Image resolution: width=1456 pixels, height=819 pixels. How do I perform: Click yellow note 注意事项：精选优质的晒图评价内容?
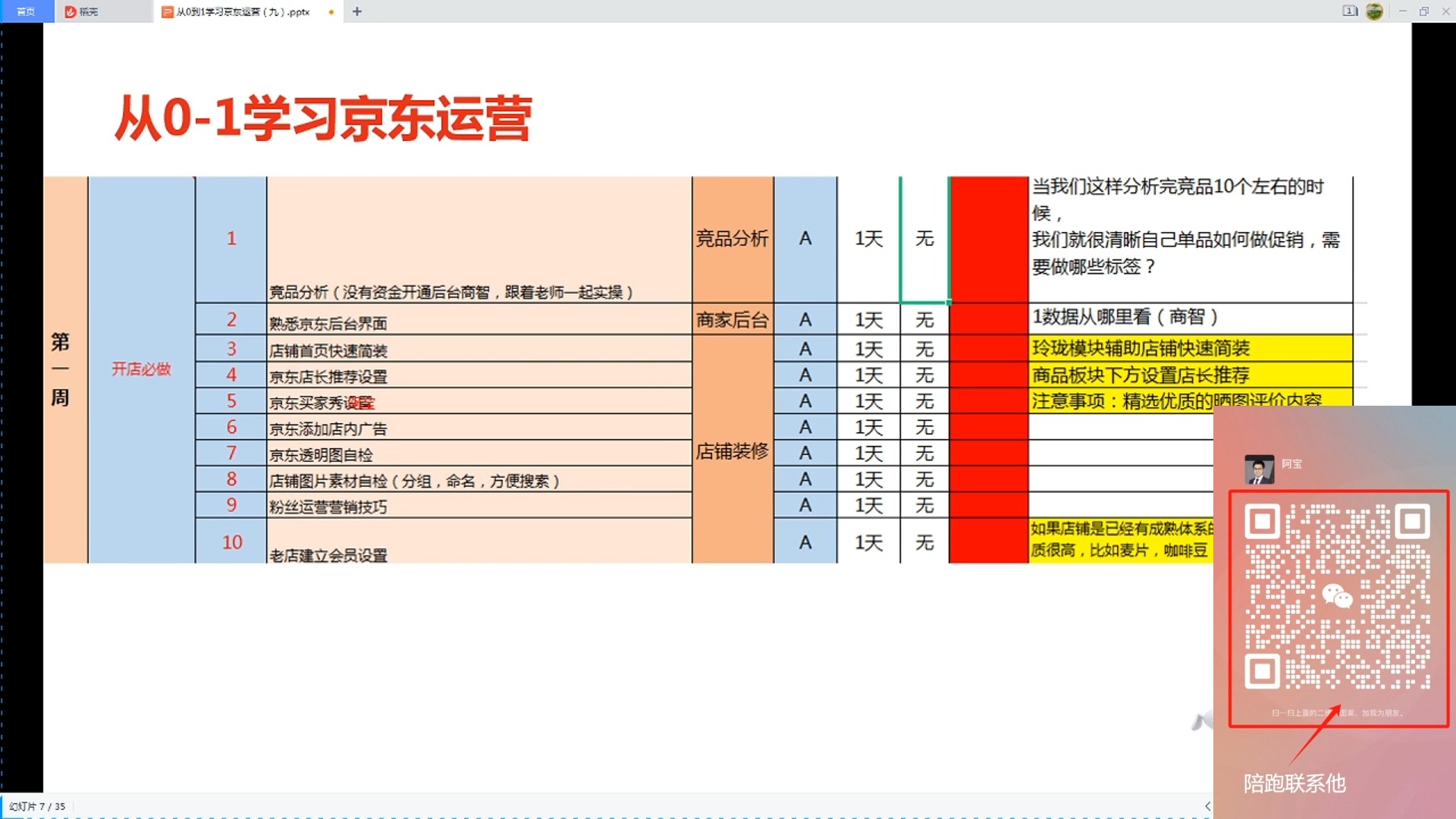(x=1176, y=400)
